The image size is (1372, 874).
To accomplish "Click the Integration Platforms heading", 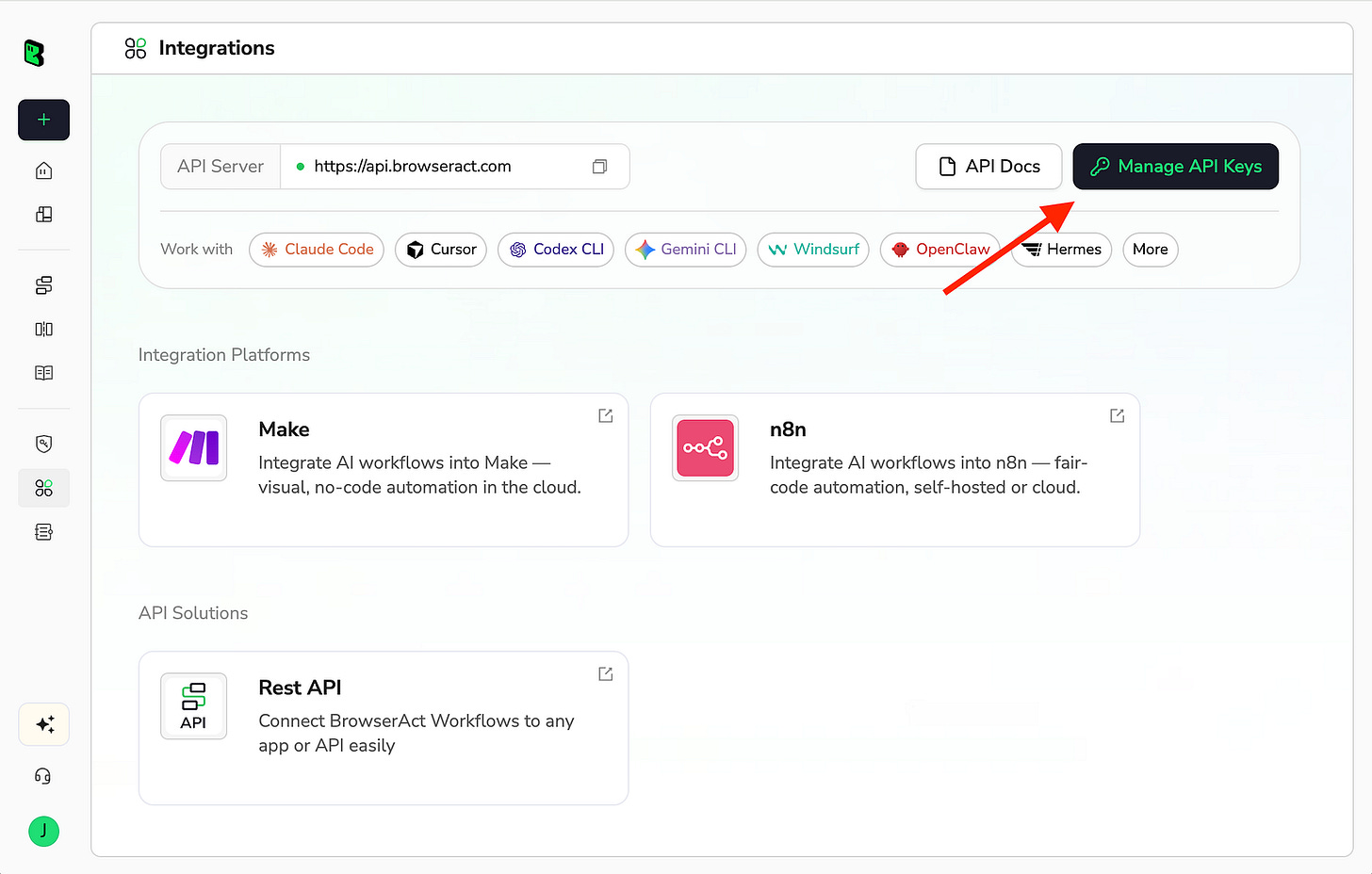I will click(224, 355).
